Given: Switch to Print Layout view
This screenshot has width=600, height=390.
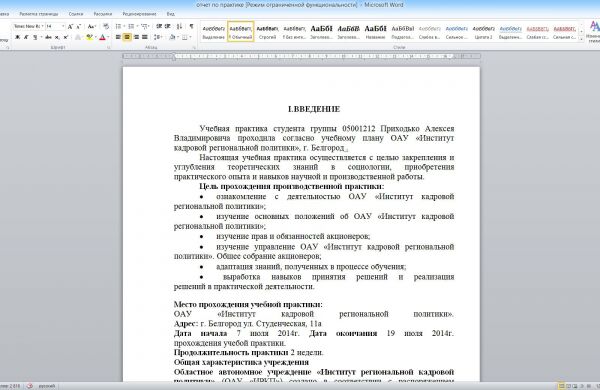Looking at the screenshot, I should 561,386.
